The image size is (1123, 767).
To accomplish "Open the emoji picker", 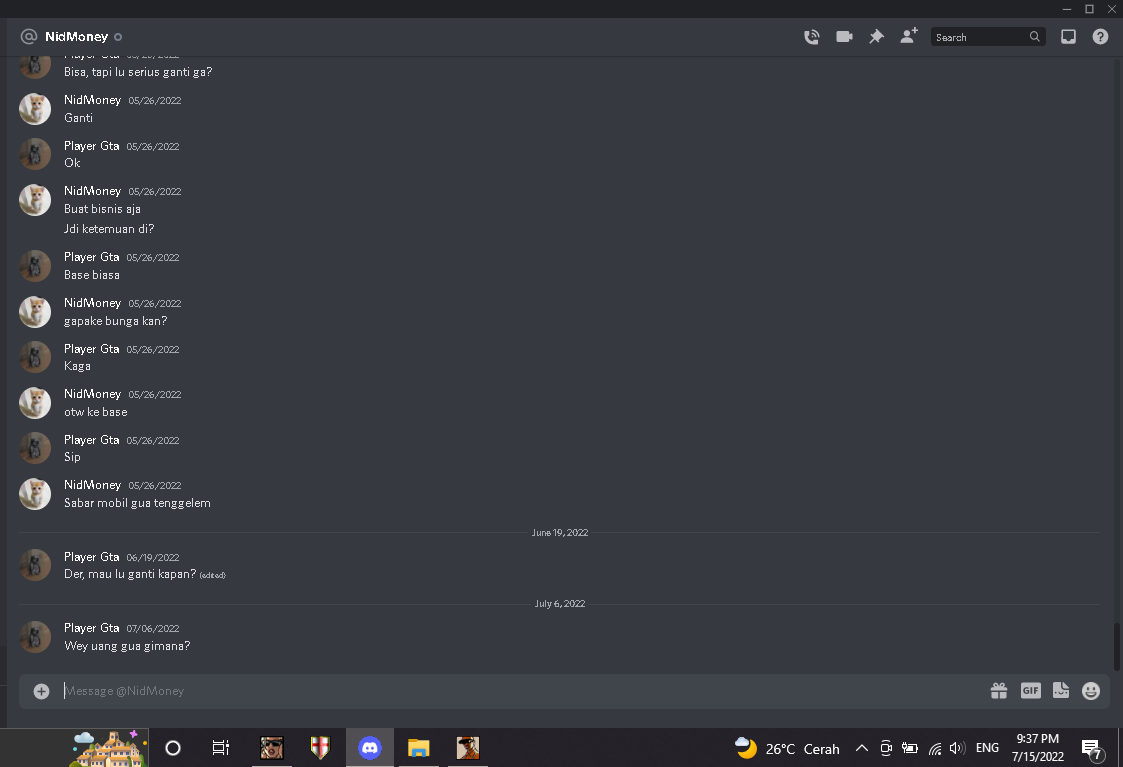I will pyautogui.click(x=1091, y=690).
